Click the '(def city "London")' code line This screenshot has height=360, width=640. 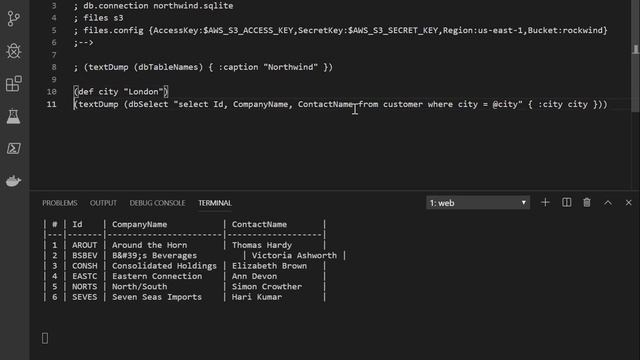pos(121,92)
